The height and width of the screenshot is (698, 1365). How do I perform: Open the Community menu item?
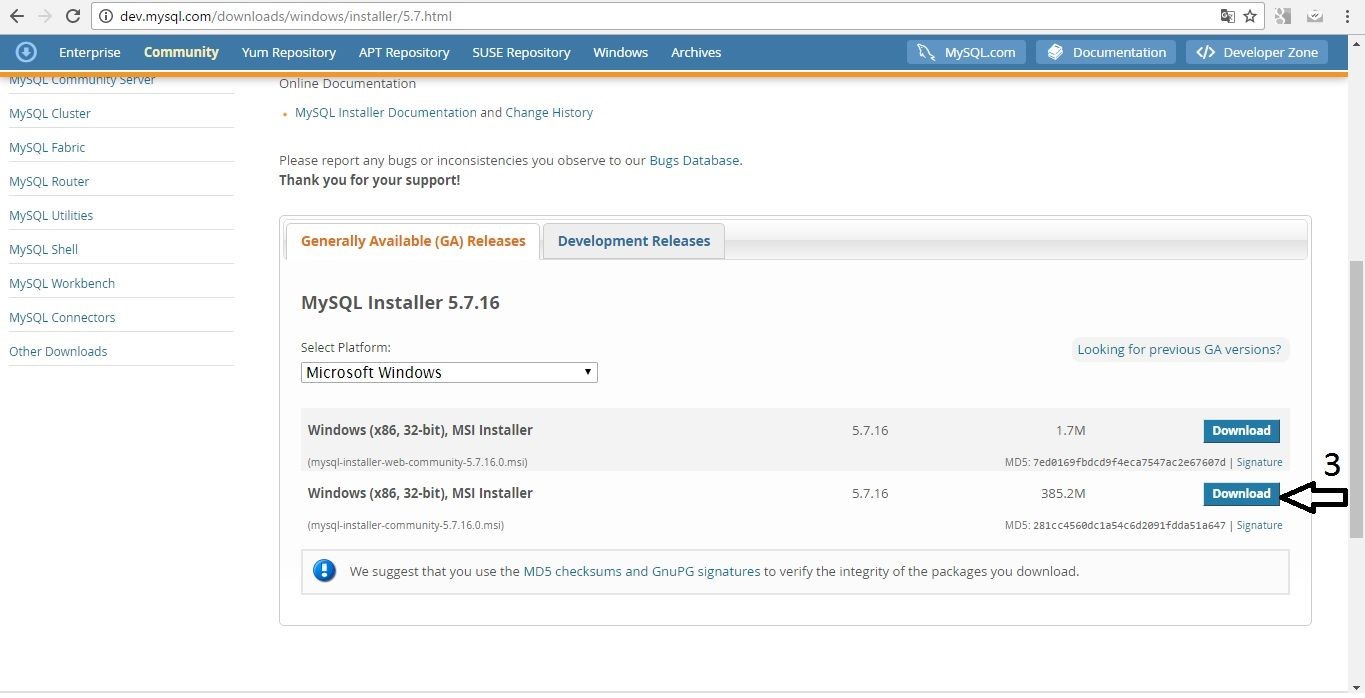click(x=181, y=52)
